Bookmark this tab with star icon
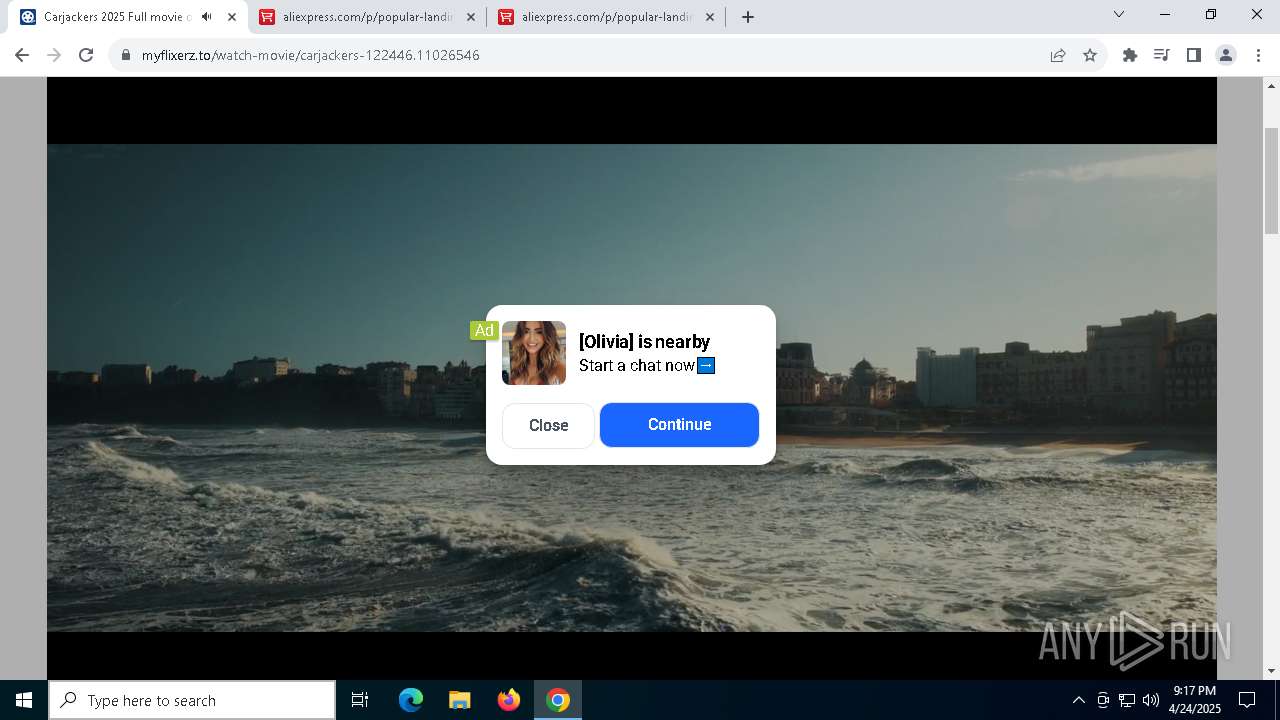This screenshot has width=1280, height=720. pos(1090,55)
